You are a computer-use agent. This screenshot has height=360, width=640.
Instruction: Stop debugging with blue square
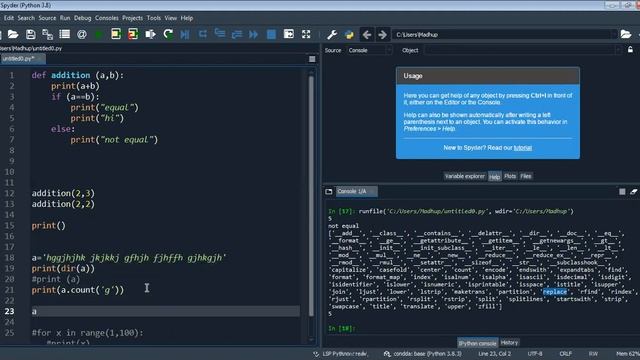(x=271, y=34)
